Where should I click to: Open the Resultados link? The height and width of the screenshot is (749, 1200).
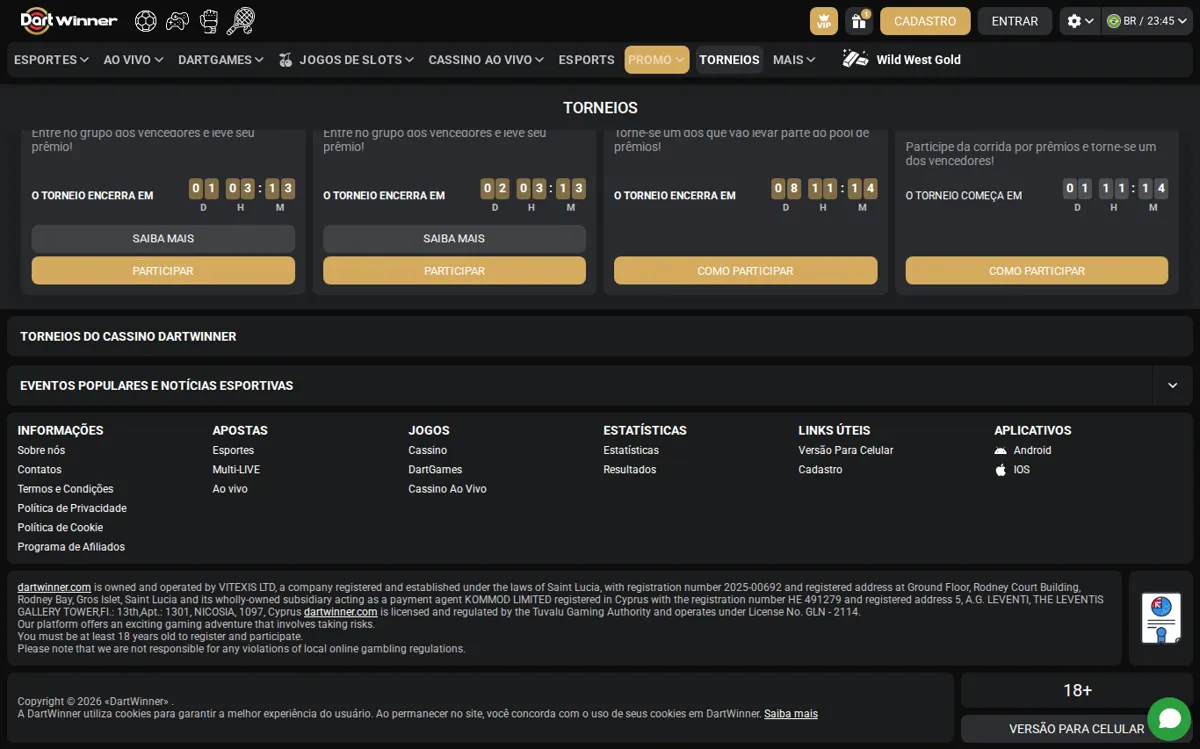pyautogui.click(x=630, y=469)
